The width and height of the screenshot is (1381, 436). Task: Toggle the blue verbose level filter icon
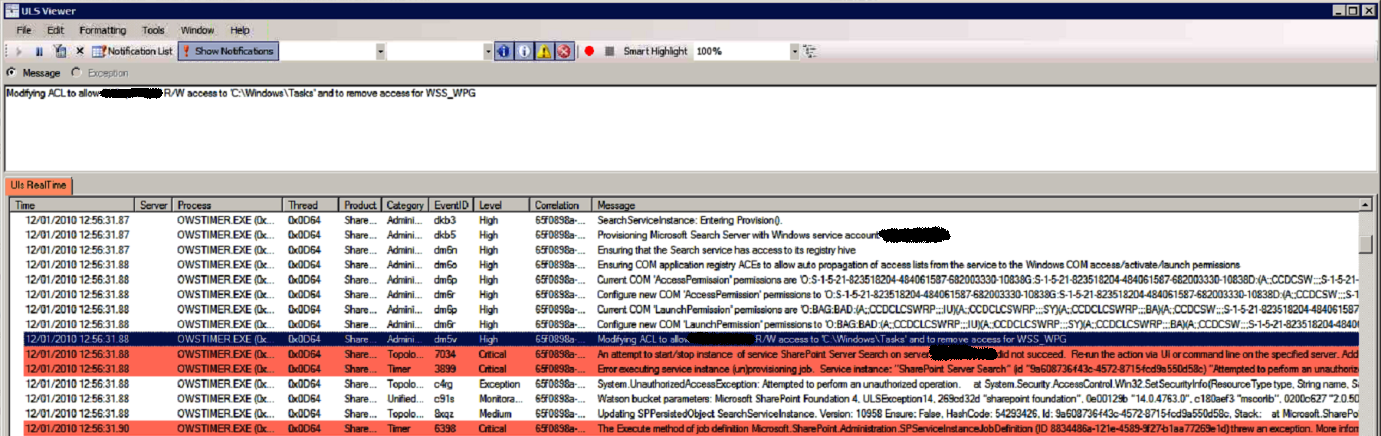(504, 51)
